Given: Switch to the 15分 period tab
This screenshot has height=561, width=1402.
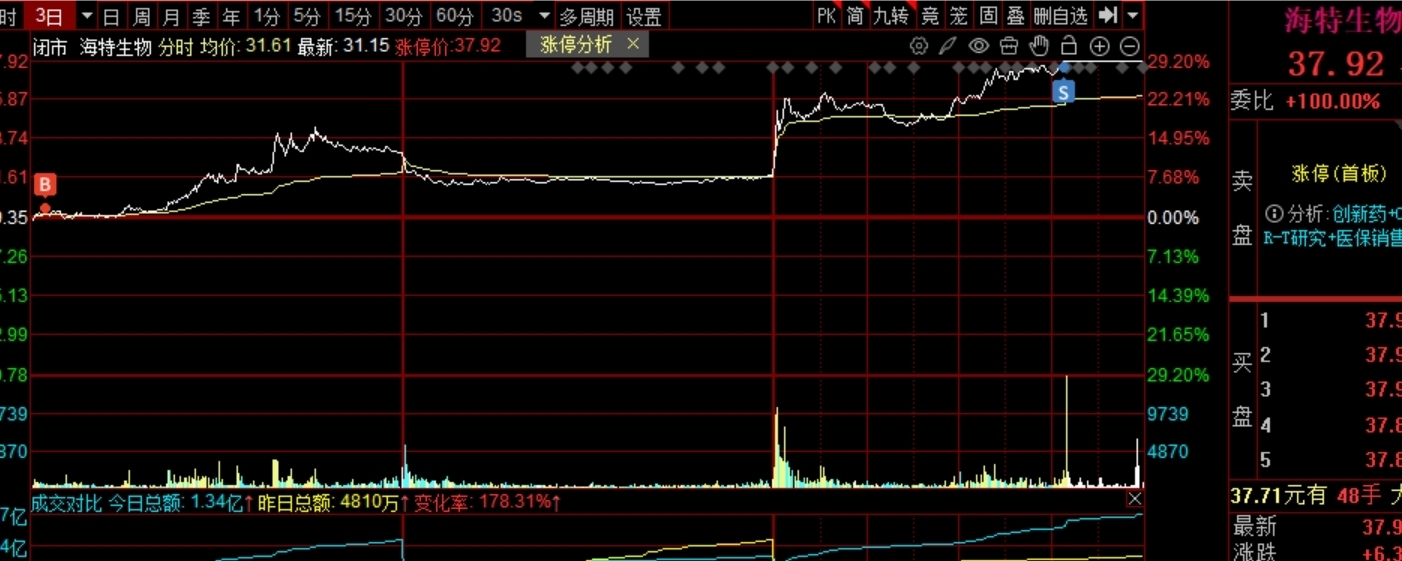Looking at the screenshot, I should (353, 16).
